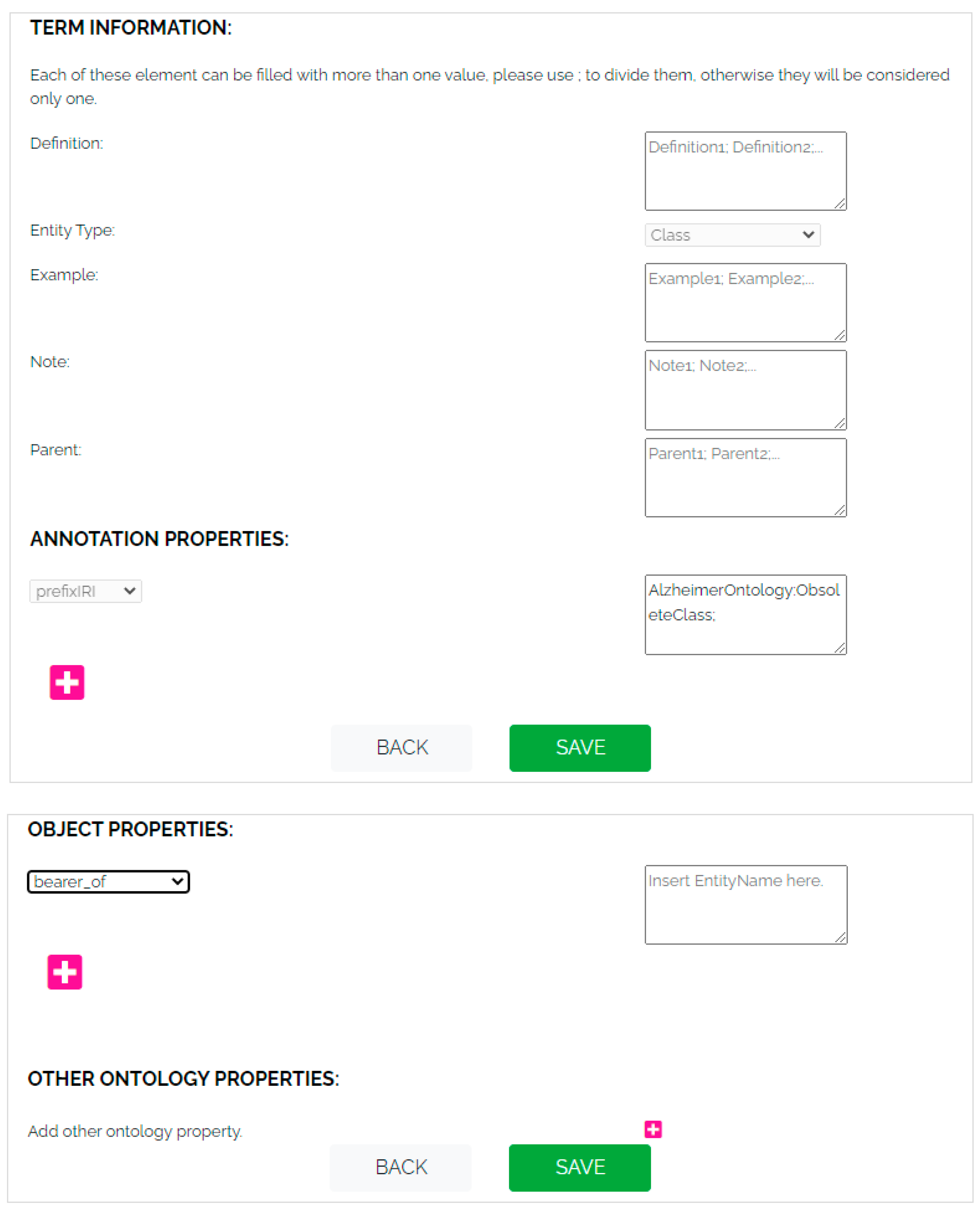Expand the prefixIRI annotation dropdown
The height and width of the screenshot is (1212, 980).
85,591
